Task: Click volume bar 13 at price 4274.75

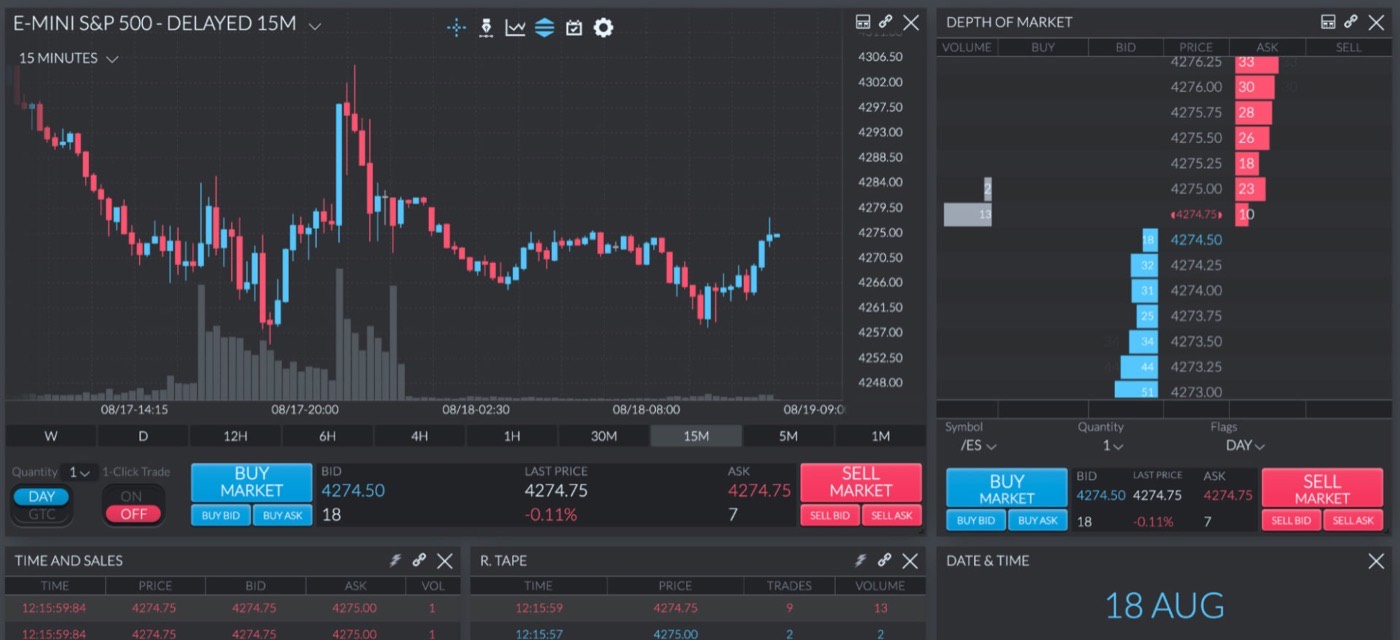Action: [x=968, y=214]
